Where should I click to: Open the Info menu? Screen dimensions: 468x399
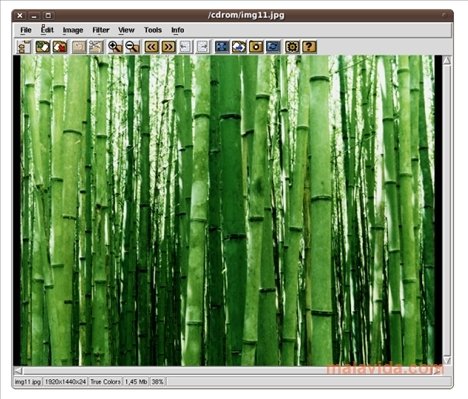(178, 30)
